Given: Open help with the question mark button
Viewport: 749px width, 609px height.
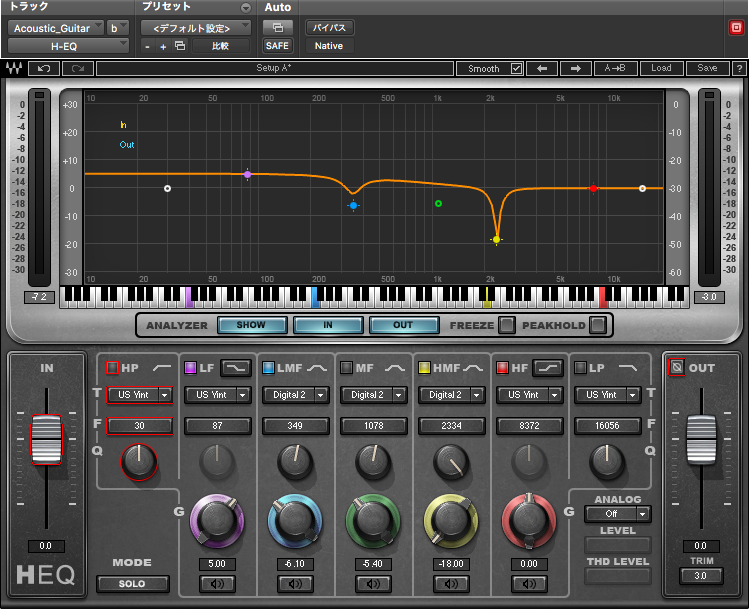Looking at the screenshot, I should pyautogui.click(x=739, y=68).
